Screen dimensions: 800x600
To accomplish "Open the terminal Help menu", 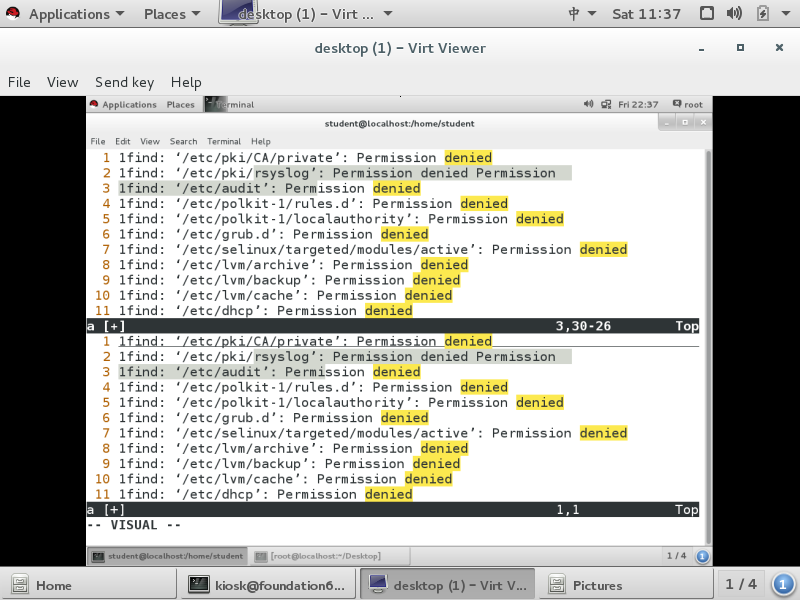I will click(260, 141).
